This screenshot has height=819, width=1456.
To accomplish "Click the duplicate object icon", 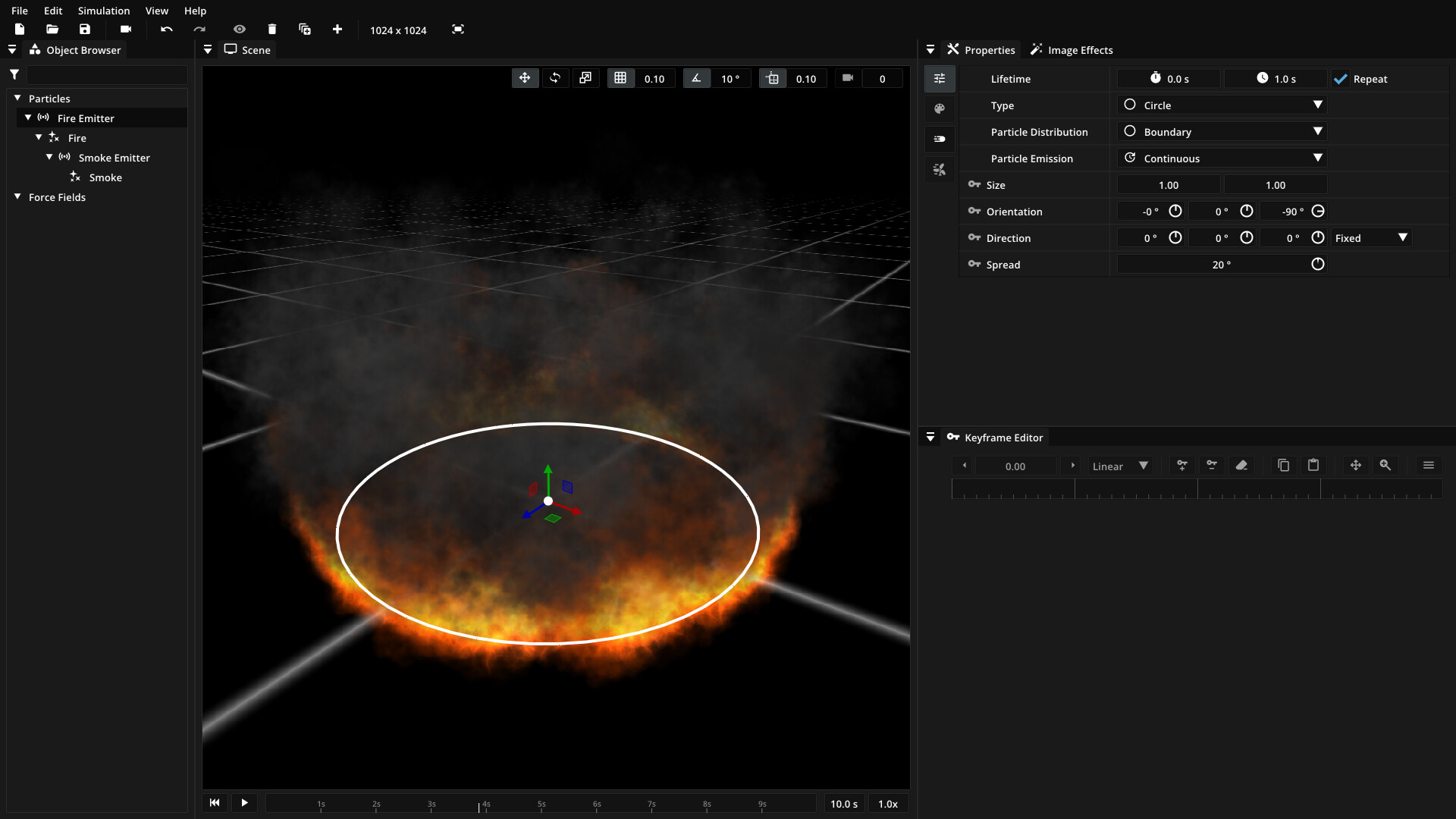I will pos(305,30).
